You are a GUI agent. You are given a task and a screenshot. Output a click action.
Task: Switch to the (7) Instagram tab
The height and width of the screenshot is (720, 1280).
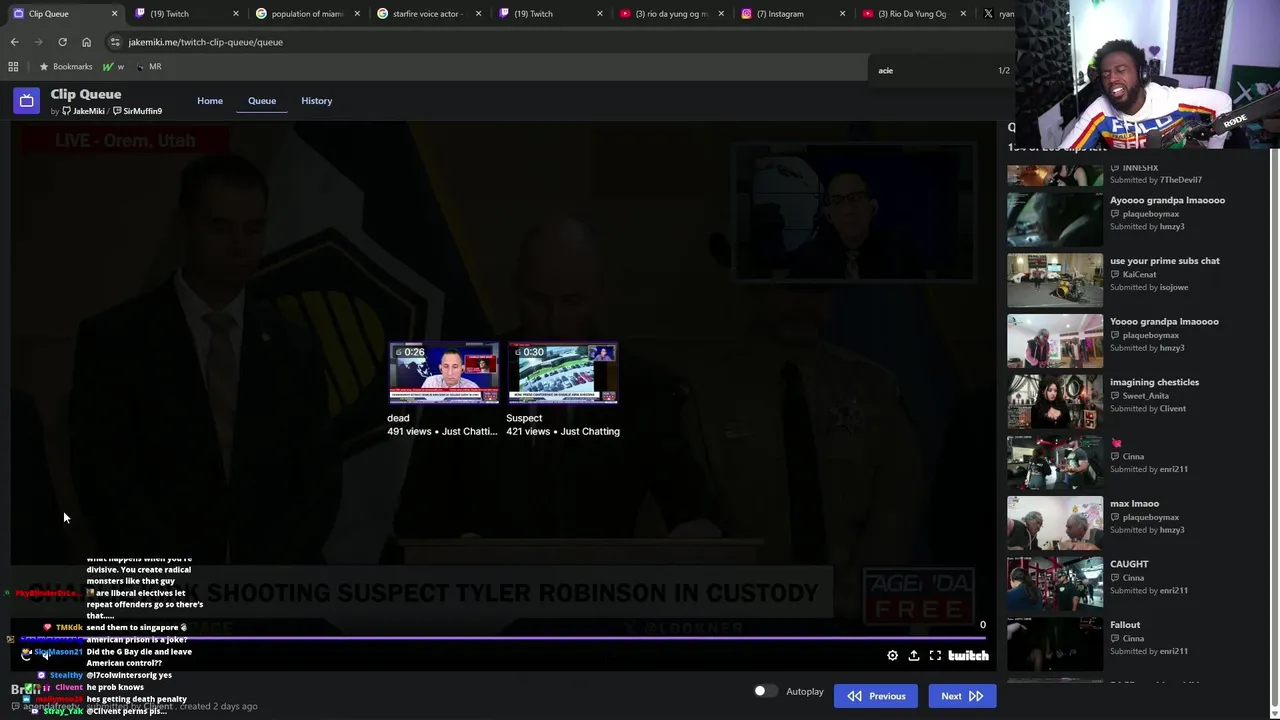791,14
